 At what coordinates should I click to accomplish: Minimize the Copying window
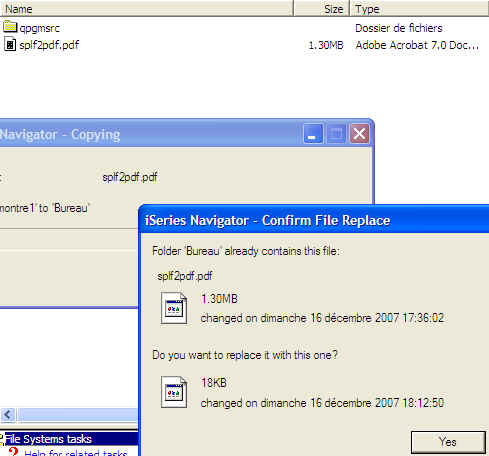[313, 134]
